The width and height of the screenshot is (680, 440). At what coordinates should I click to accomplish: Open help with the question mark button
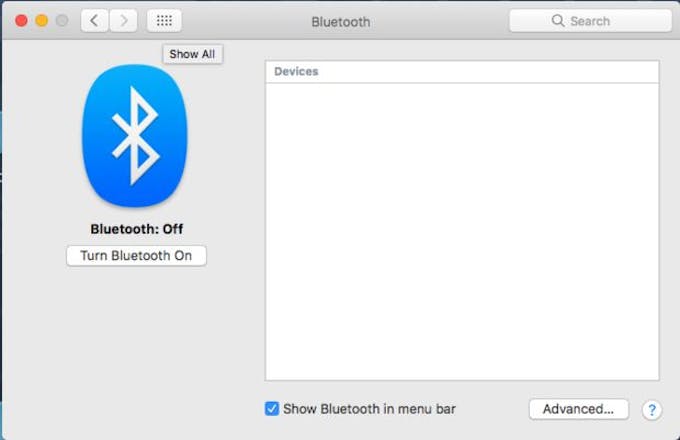click(651, 410)
